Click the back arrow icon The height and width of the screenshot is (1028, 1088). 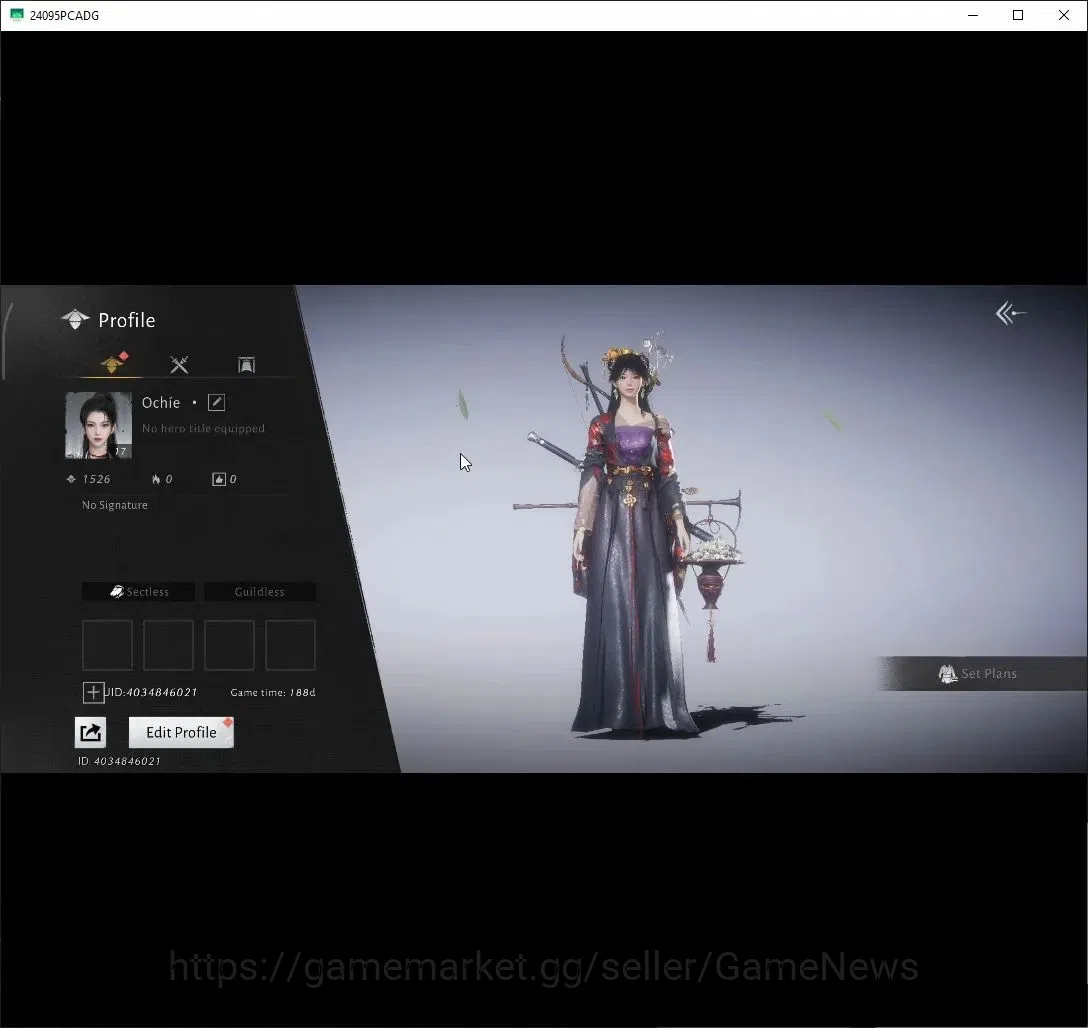tap(1010, 314)
